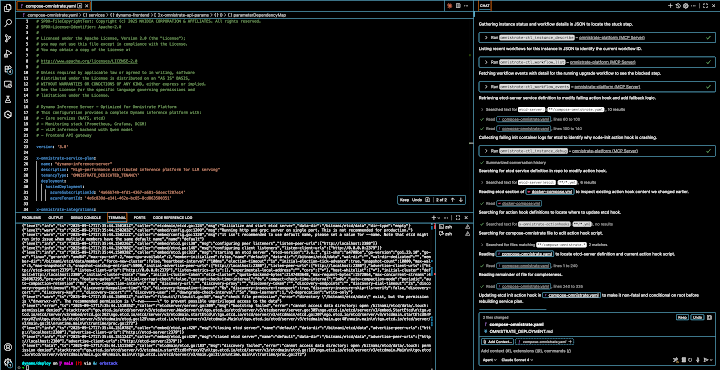Click the parameterDependencyMap breadcrumb segment
This screenshot has width=720, height=370.
tap(260, 15)
